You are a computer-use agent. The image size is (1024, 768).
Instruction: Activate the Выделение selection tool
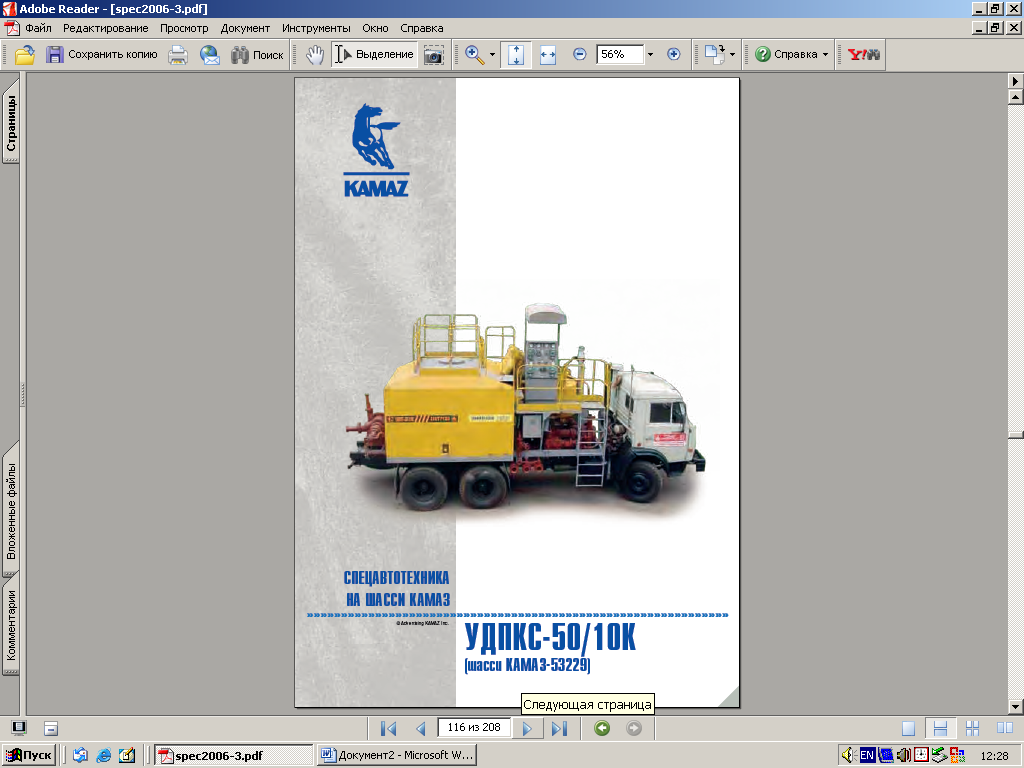[x=375, y=54]
